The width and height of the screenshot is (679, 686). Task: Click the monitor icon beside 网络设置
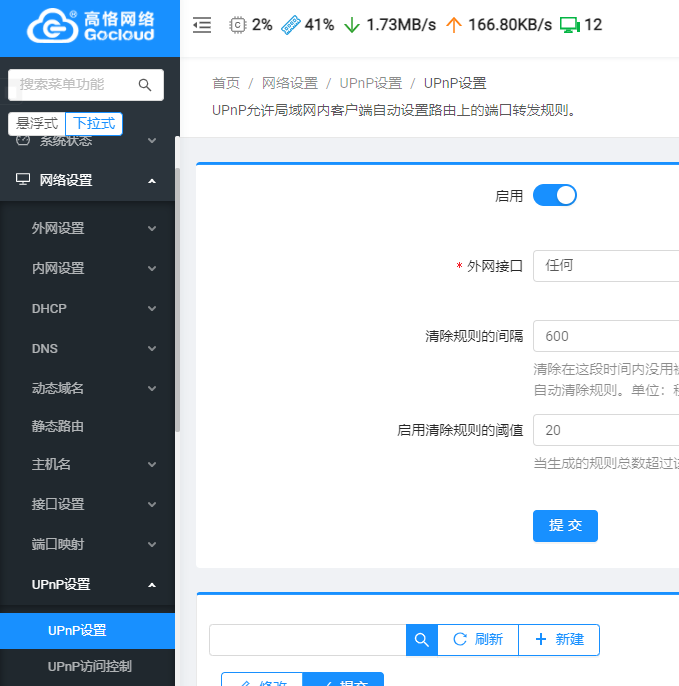click(x=23, y=179)
